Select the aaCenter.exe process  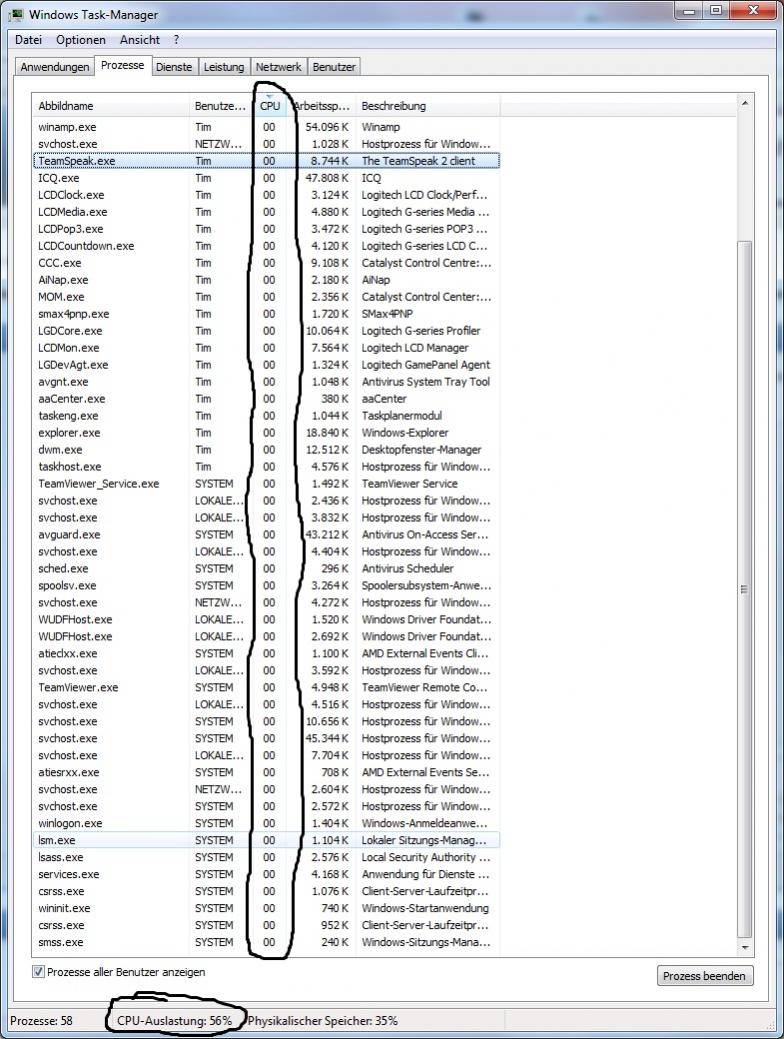pyautogui.click(x=266, y=399)
